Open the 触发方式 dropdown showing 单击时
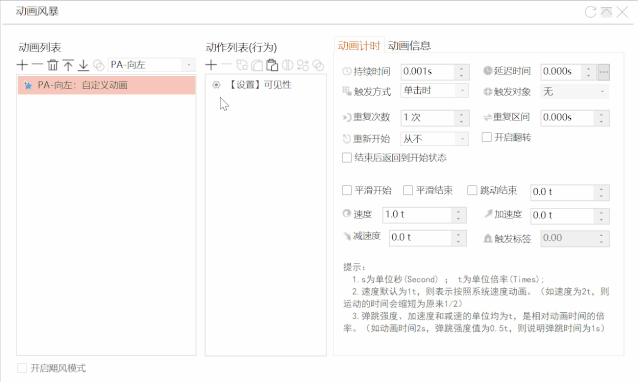Image resolution: width=638 pixels, height=382 pixels. [x=435, y=91]
